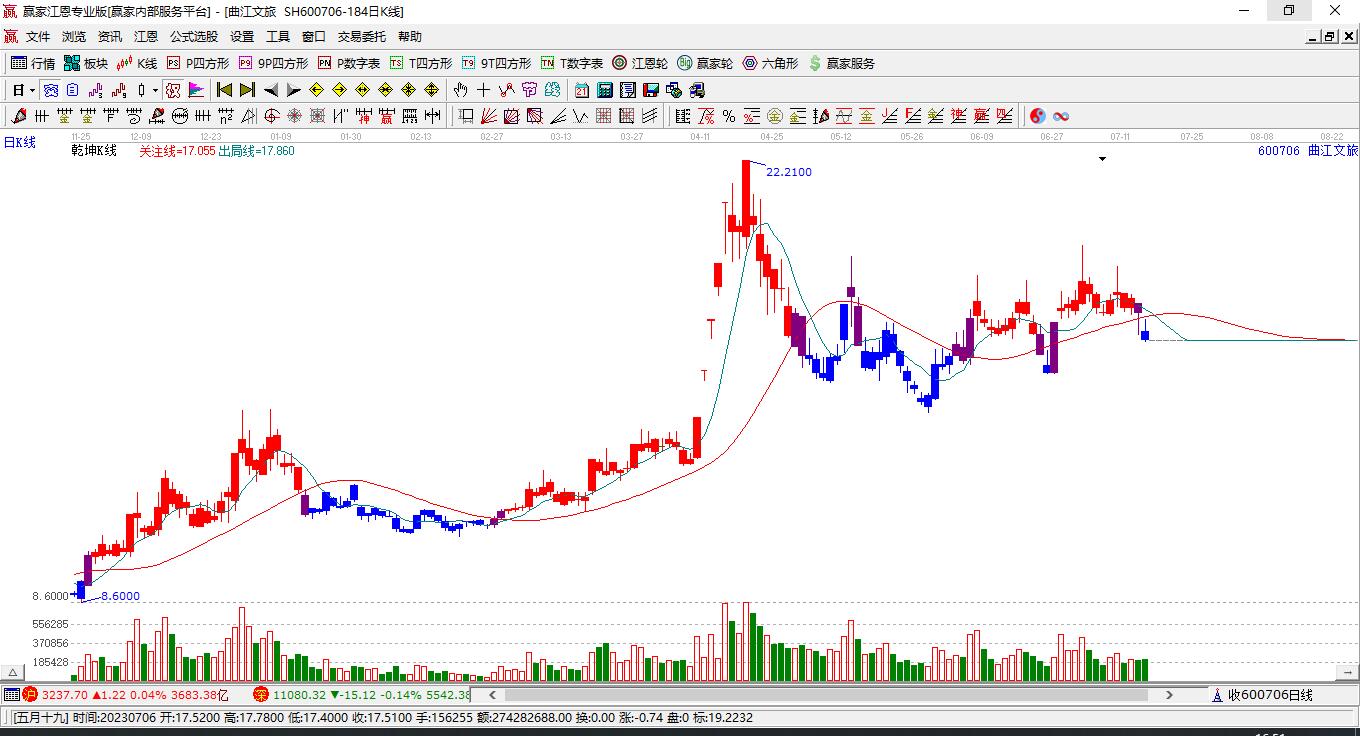
Task: Open the 交易委托 menu
Action: (362, 37)
